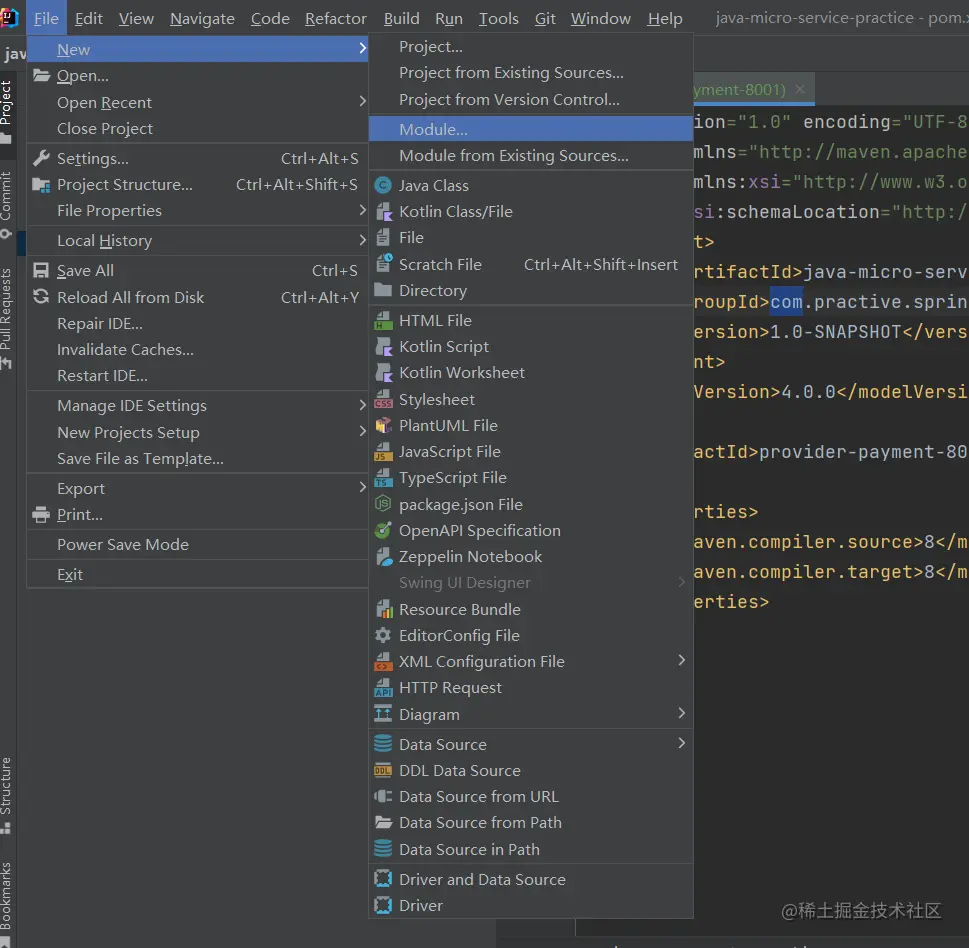The image size is (969, 948).
Task: Expand the Local History submenu arrow
Action: click(362, 240)
